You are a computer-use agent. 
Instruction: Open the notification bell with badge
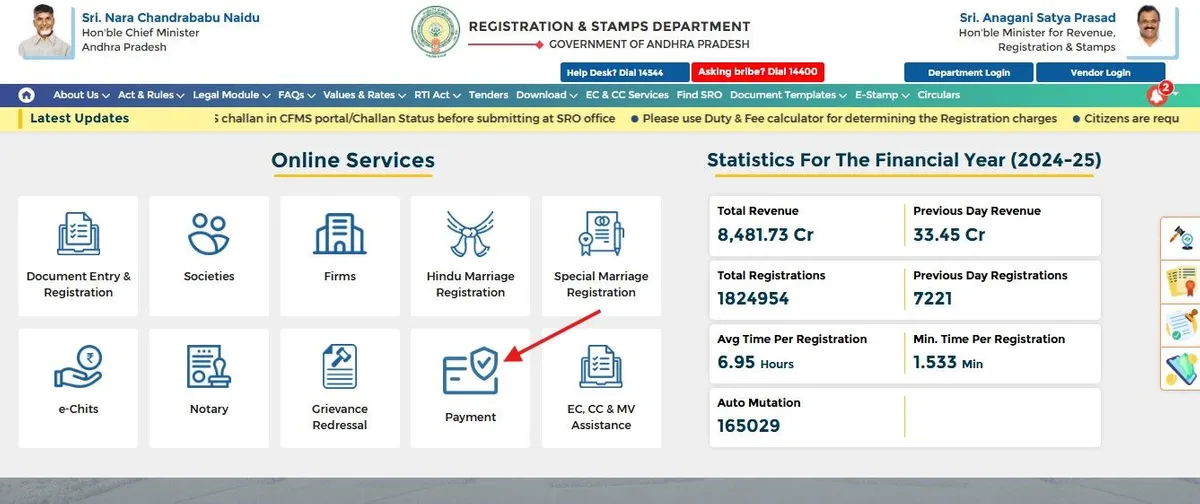(x=1157, y=96)
